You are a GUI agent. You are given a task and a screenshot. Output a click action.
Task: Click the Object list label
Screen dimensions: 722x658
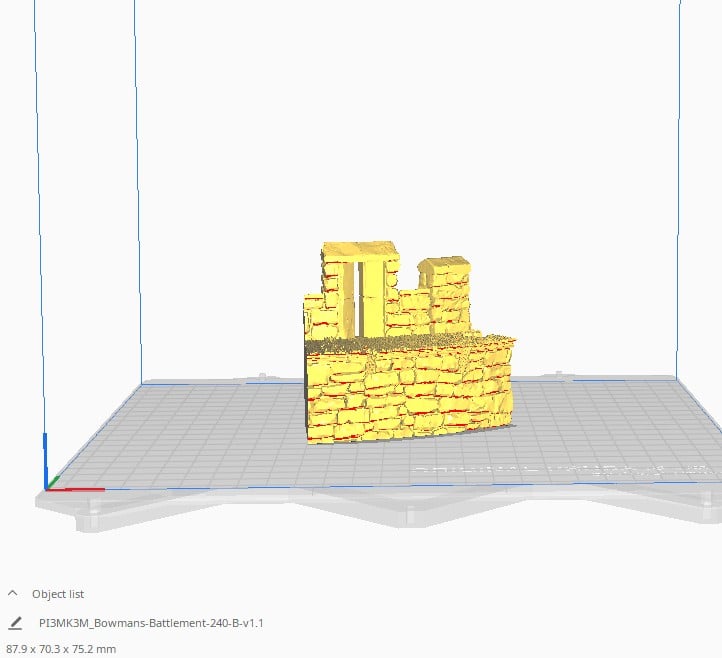[x=58, y=594]
